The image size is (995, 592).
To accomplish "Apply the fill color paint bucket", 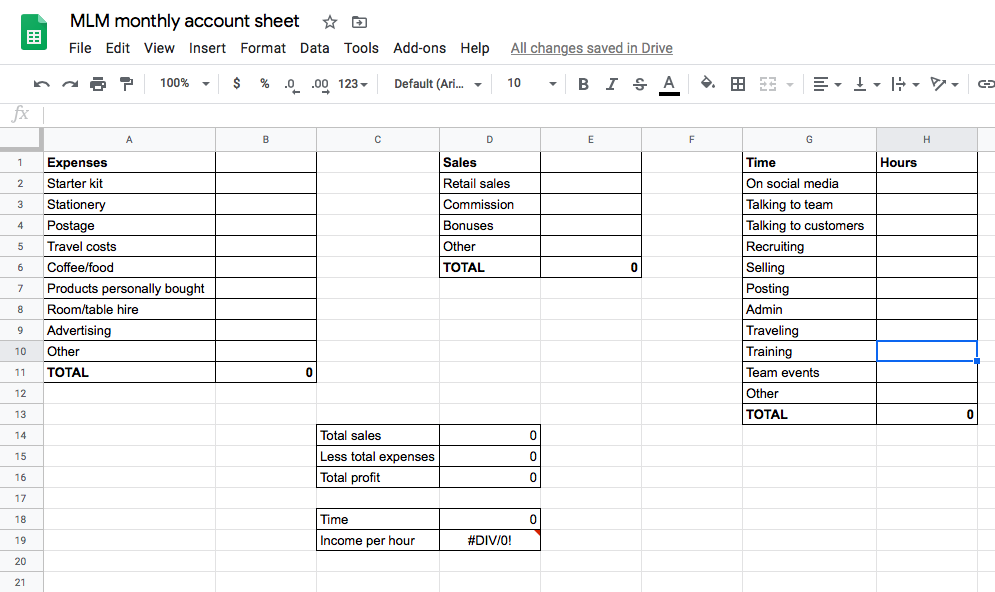I will tap(708, 84).
